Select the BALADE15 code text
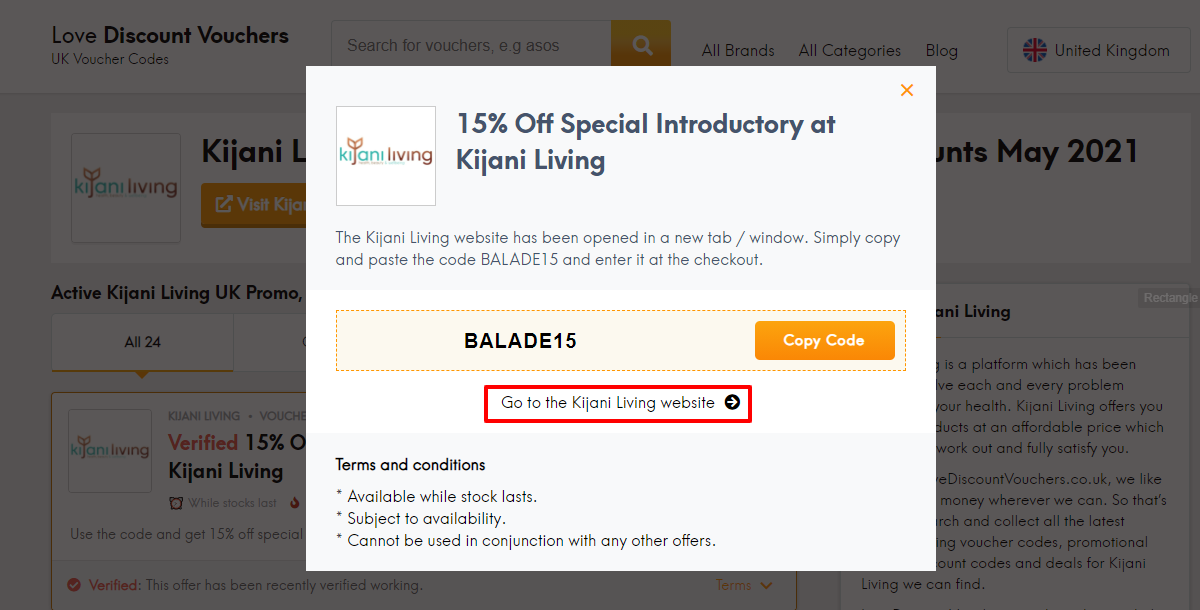The image size is (1200, 610). (521, 340)
